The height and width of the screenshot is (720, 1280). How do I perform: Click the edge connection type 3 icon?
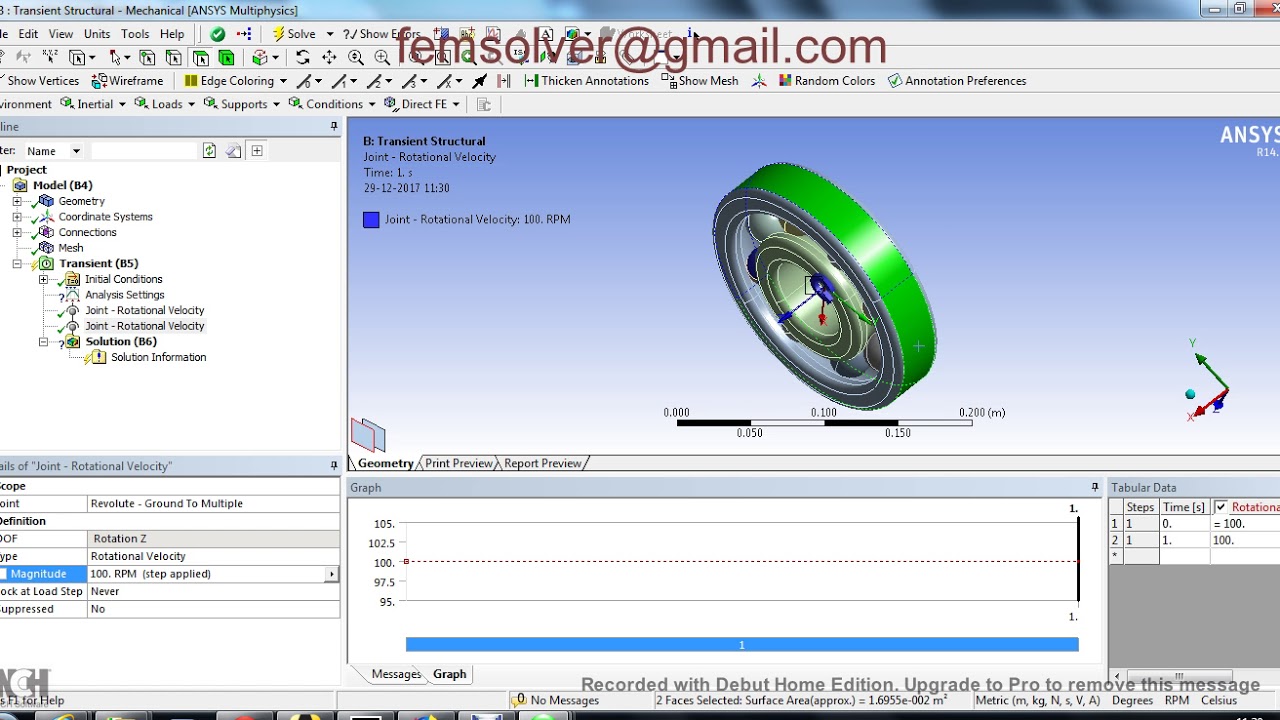tap(410, 81)
